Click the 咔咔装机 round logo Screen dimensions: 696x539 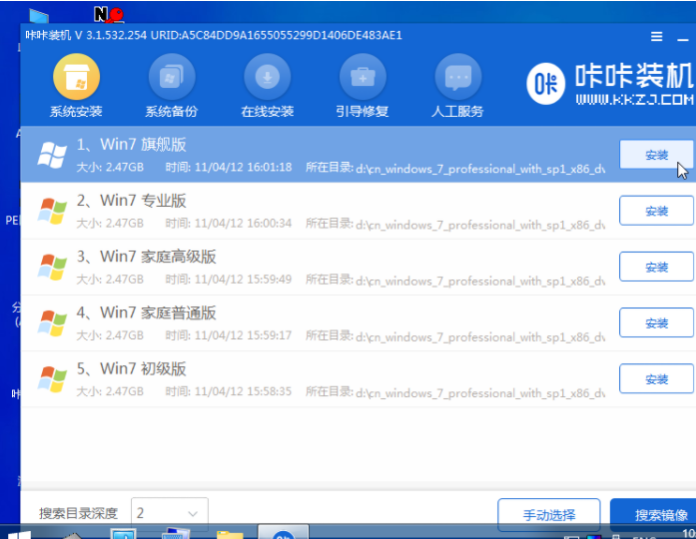point(546,84)
